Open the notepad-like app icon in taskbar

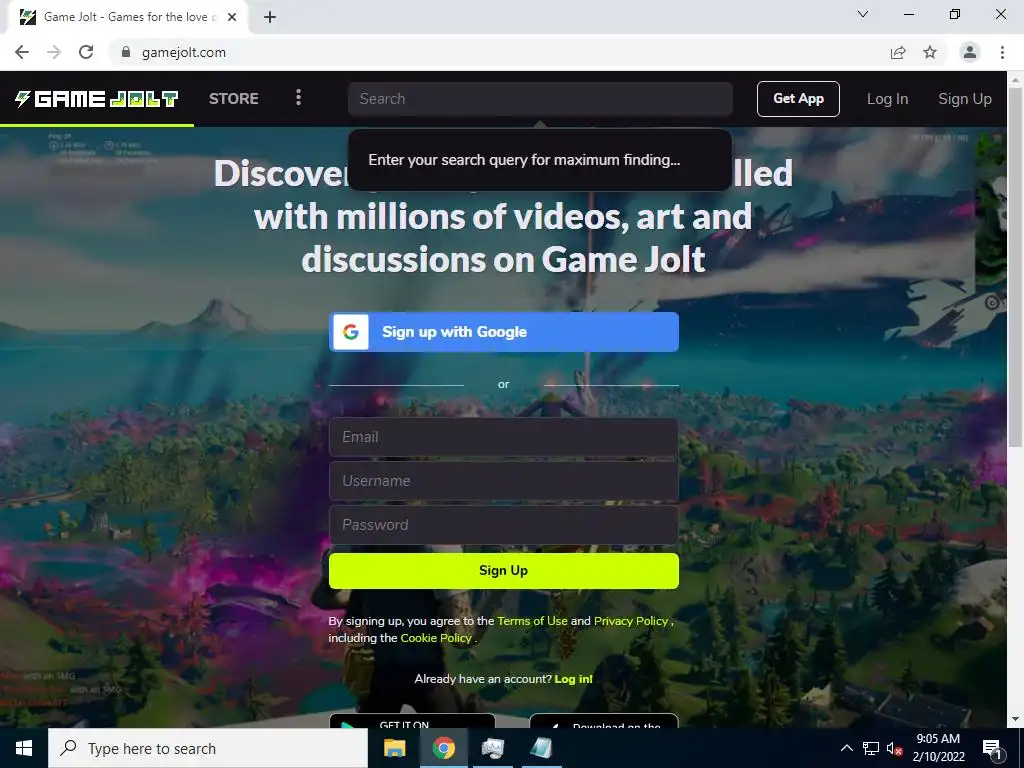pos(541,748)
